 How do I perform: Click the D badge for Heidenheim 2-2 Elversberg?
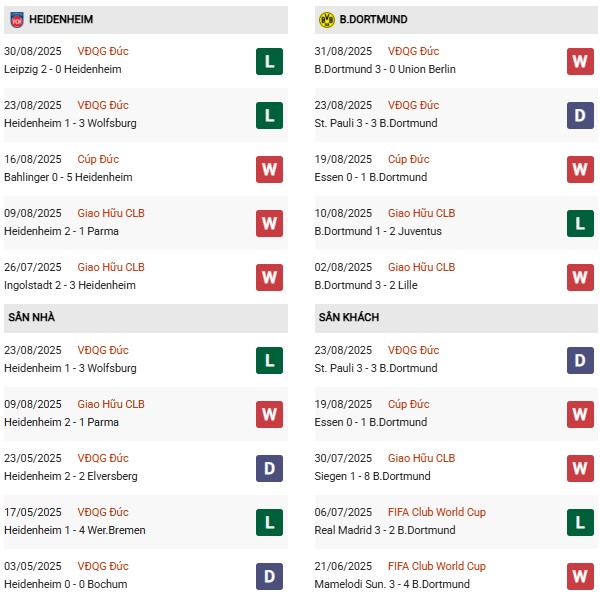(269, 468)
